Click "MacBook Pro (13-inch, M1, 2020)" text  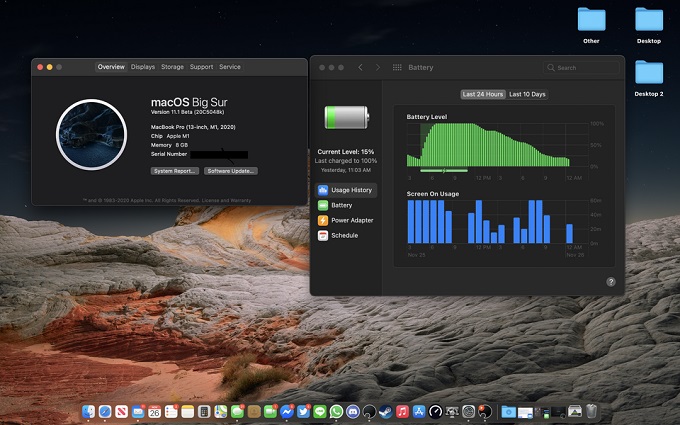point(193,127)
